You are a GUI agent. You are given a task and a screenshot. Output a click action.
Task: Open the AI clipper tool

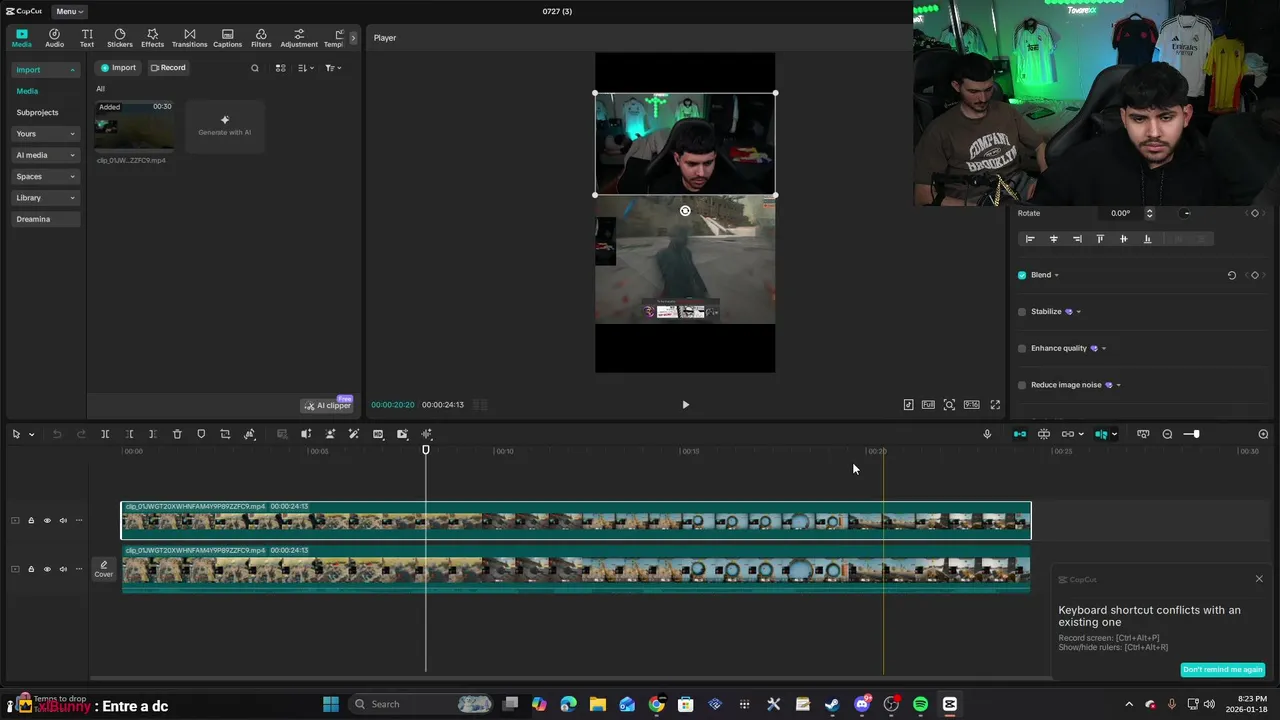pos(328,405)
